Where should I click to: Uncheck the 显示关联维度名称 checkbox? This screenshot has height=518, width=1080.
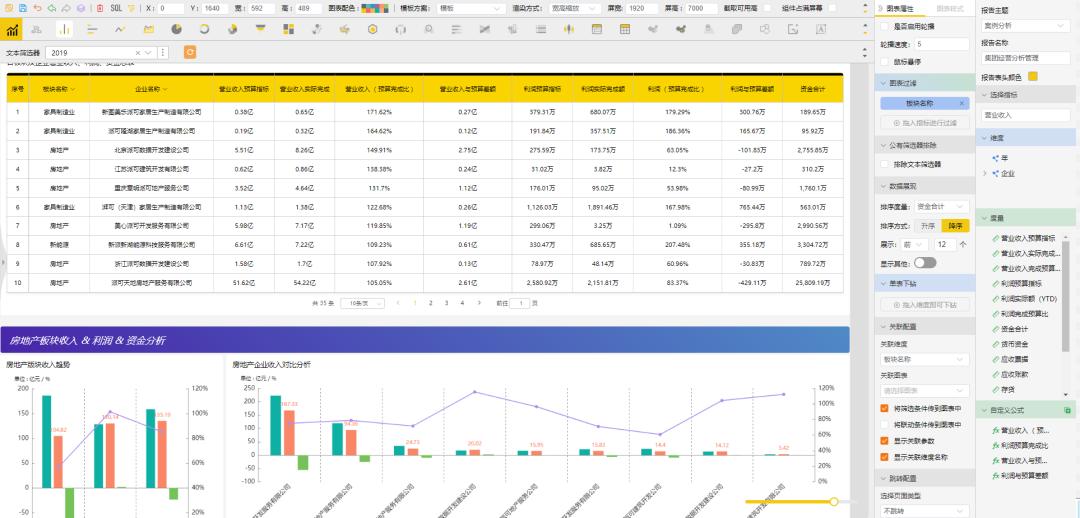[x=885, y=457]
